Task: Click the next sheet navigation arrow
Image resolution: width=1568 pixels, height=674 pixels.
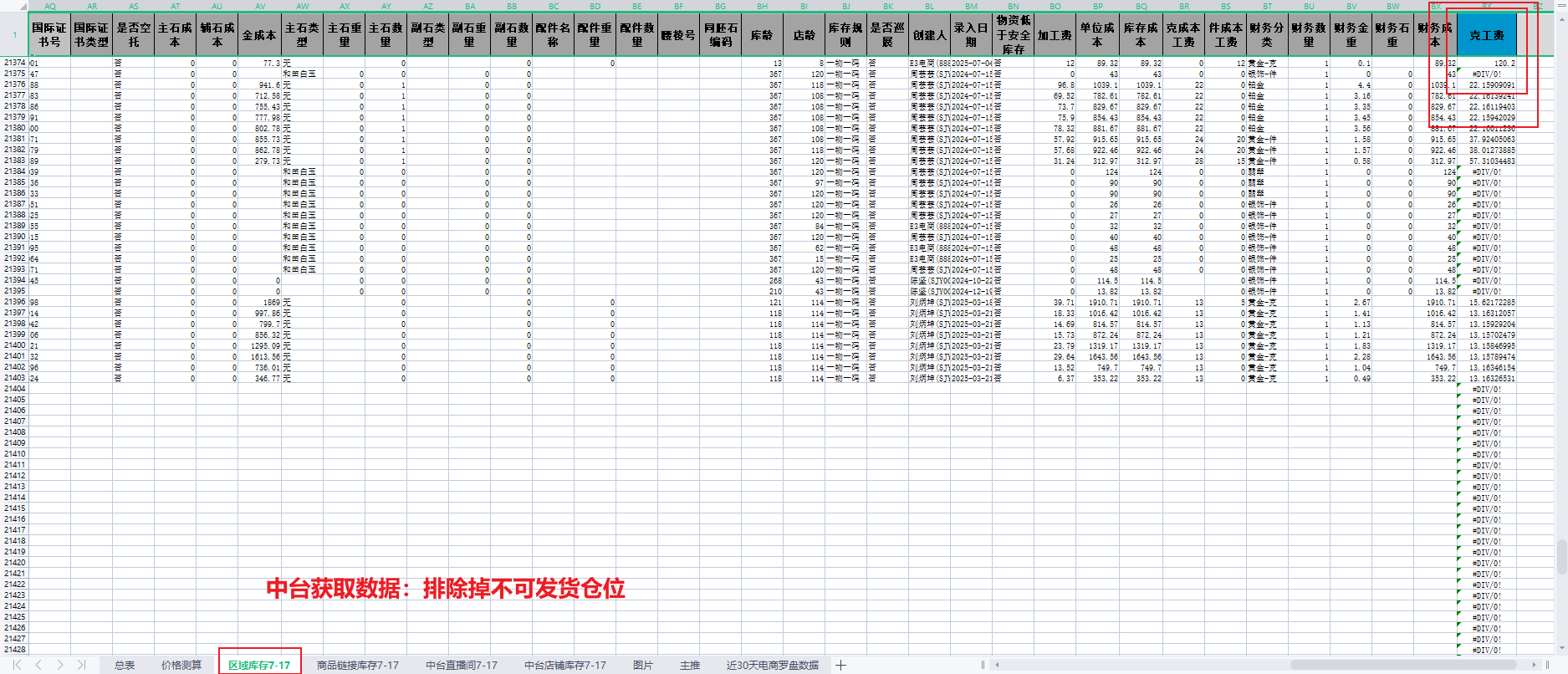Action: click(x=60, y=665)
